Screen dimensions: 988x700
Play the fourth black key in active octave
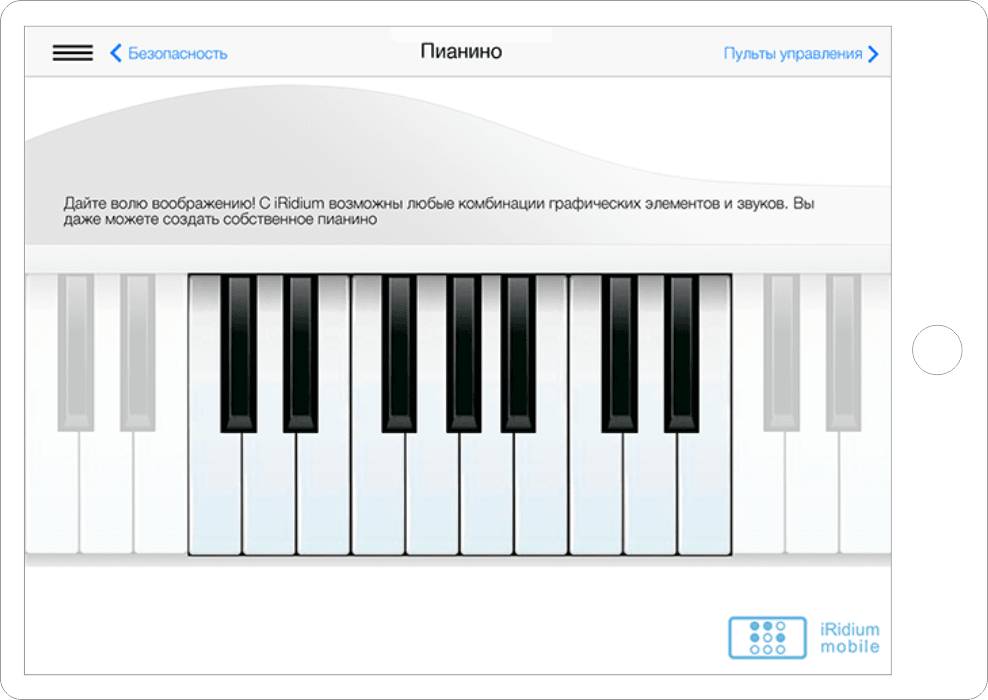click(x=464, y=353)
